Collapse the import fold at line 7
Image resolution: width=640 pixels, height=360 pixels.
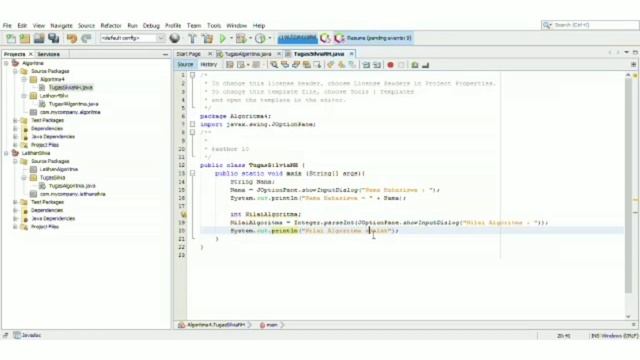coord(192,124)
